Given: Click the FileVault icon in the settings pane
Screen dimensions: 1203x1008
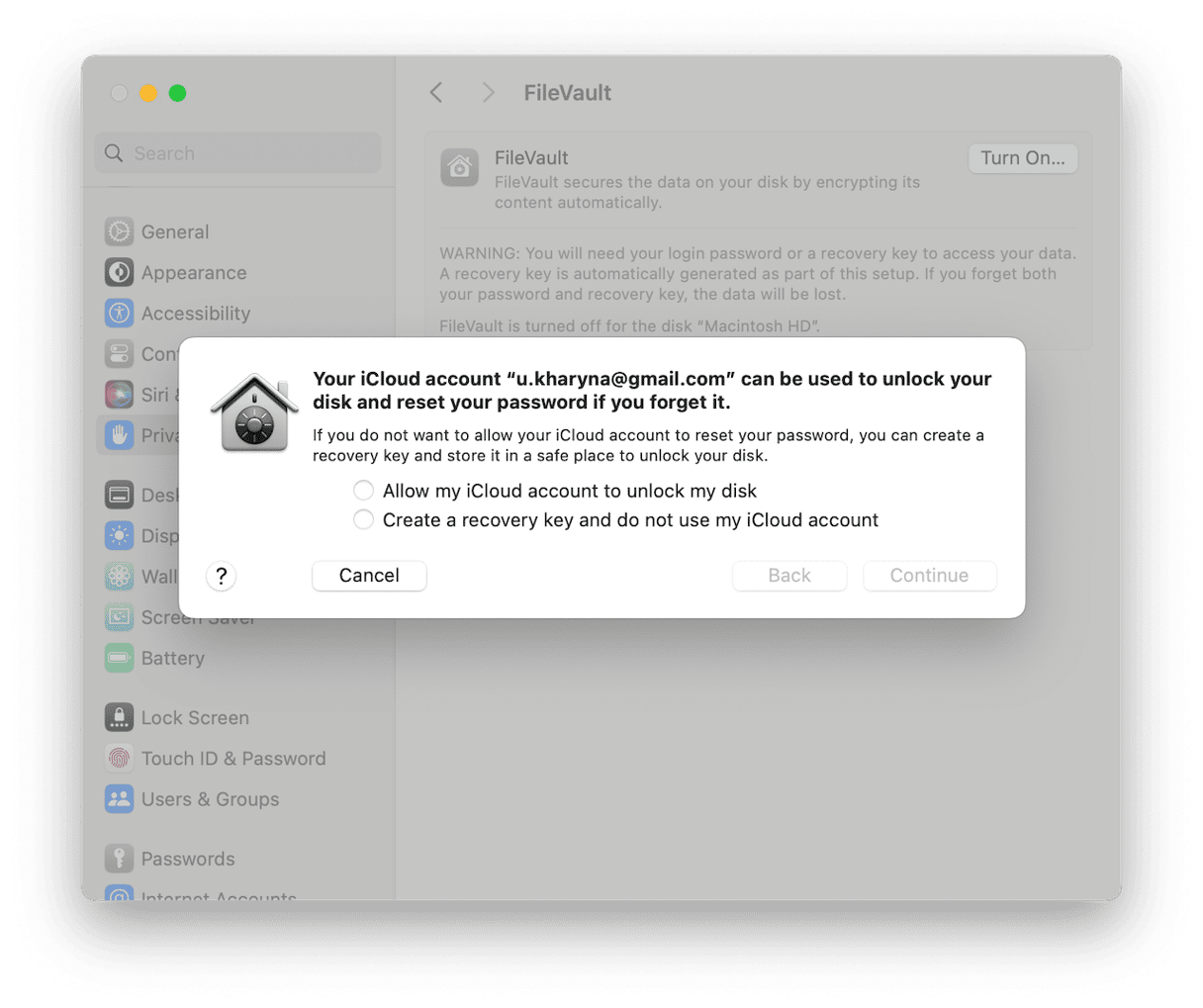Looking at the screenshot, I should [x=460, y=168].
